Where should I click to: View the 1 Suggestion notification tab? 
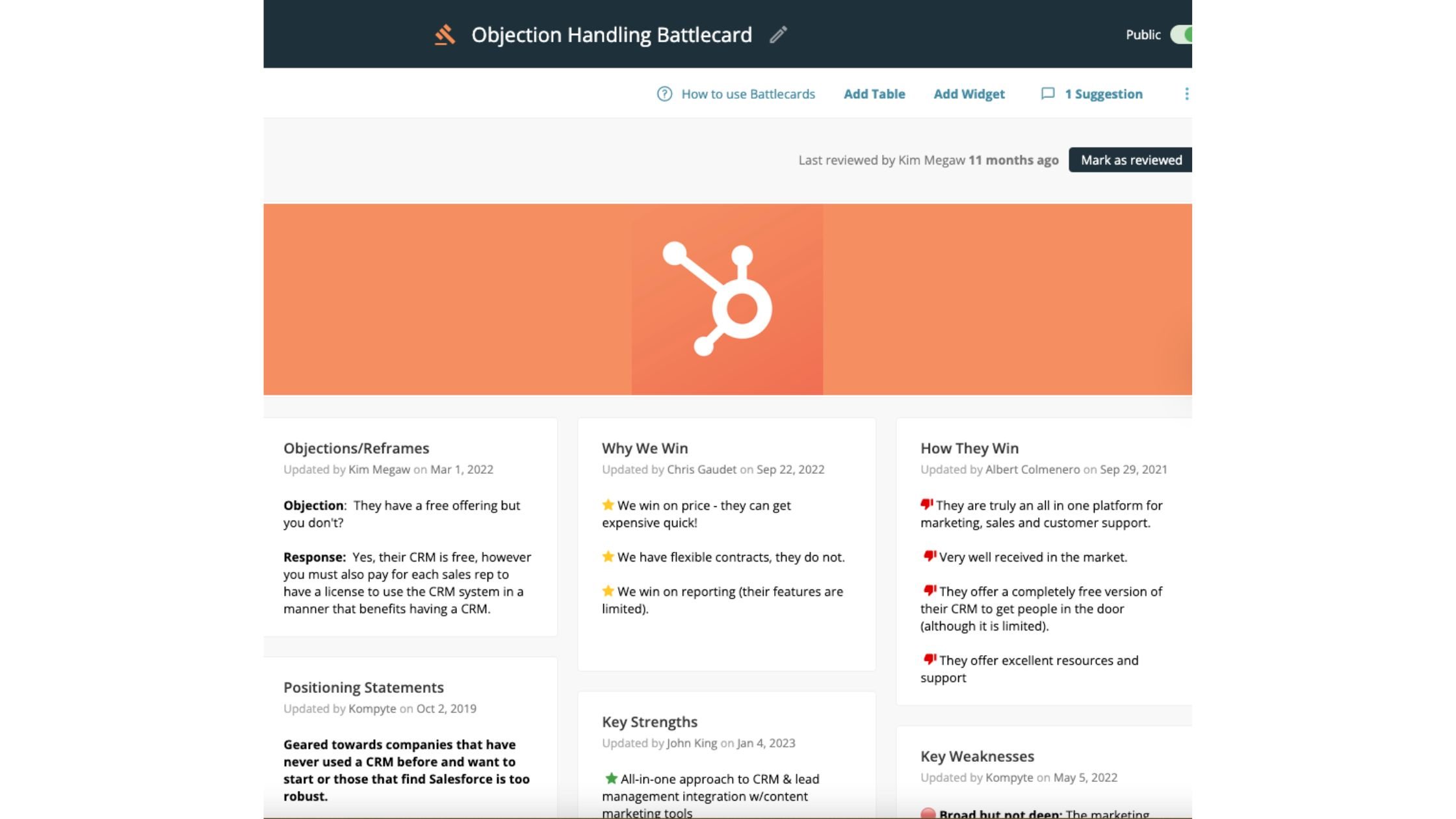1090,94
